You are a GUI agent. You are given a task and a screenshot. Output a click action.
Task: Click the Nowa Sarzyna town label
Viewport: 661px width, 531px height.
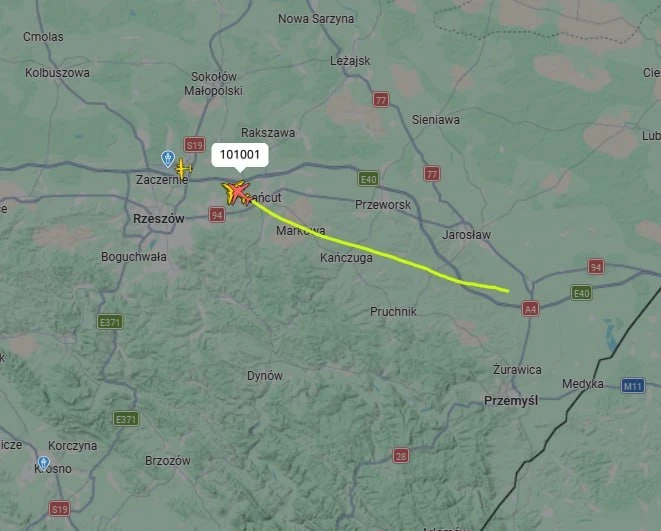(316, 19)
